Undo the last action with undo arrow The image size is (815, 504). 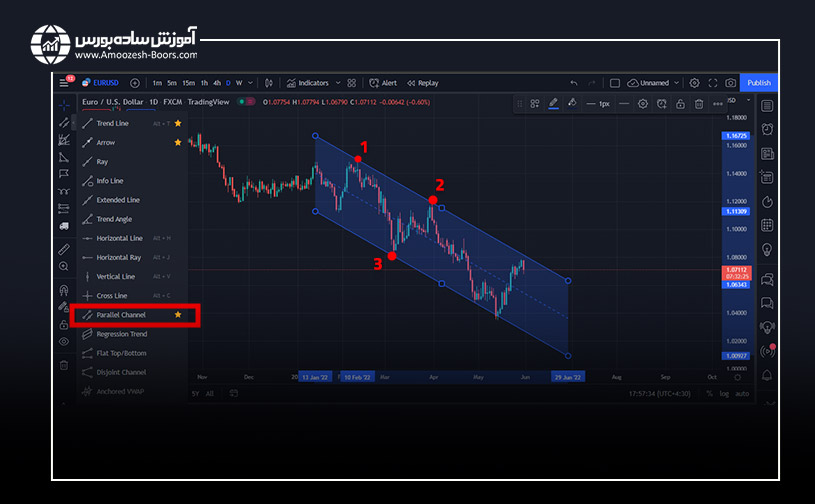coord(573,83)
